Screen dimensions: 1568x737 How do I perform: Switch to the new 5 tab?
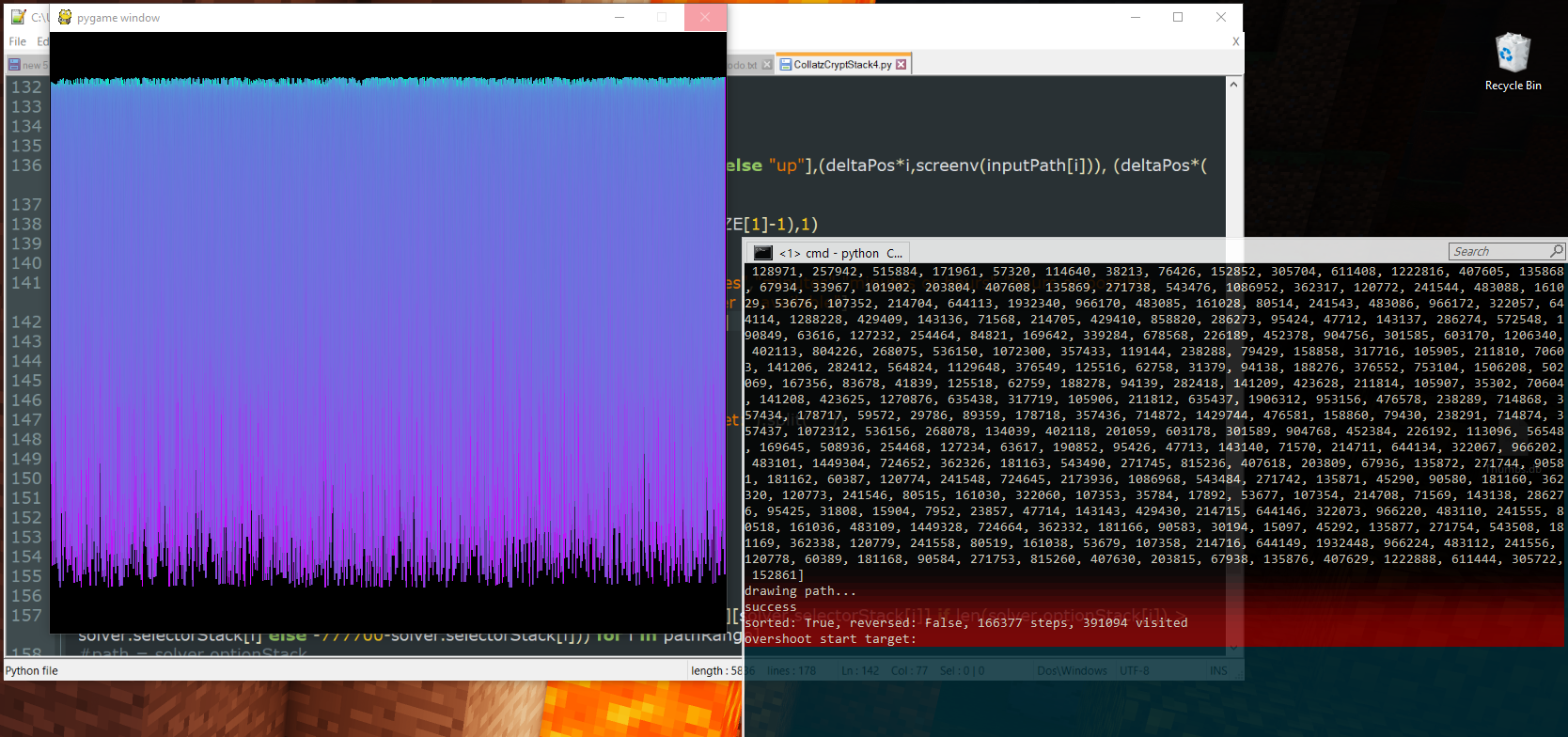point(27,65)
